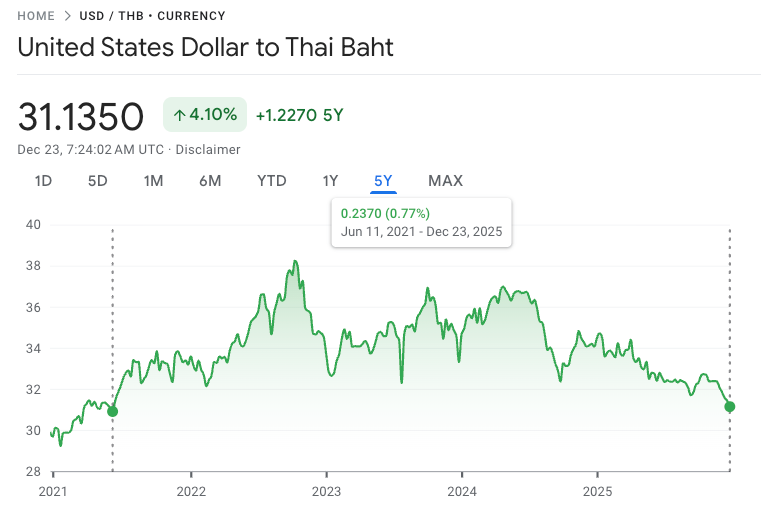
Task: Click the 31.1350 exchange rate value
Action: pos(81,116)
